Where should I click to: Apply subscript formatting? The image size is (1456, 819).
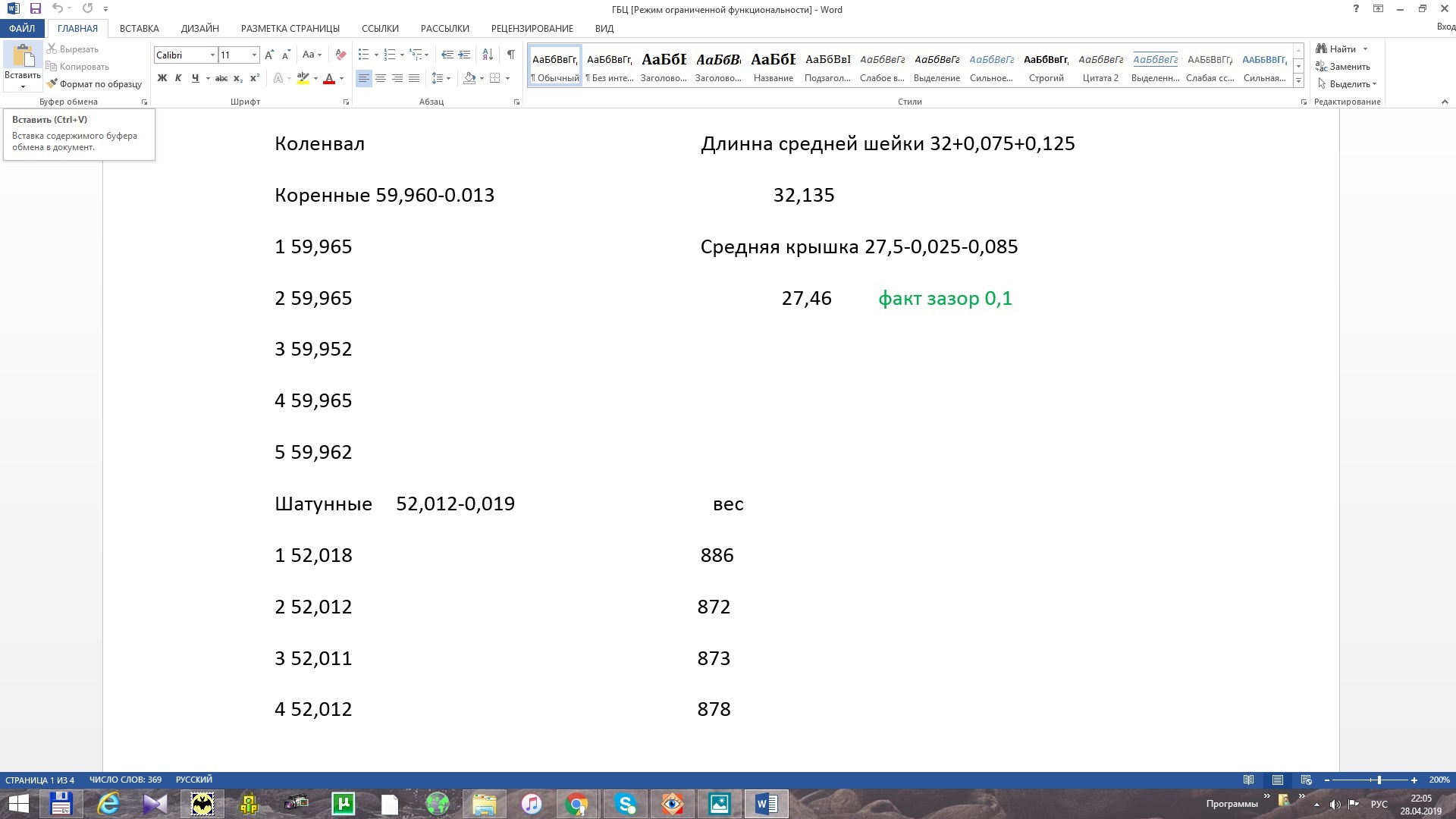click(238, 78)
